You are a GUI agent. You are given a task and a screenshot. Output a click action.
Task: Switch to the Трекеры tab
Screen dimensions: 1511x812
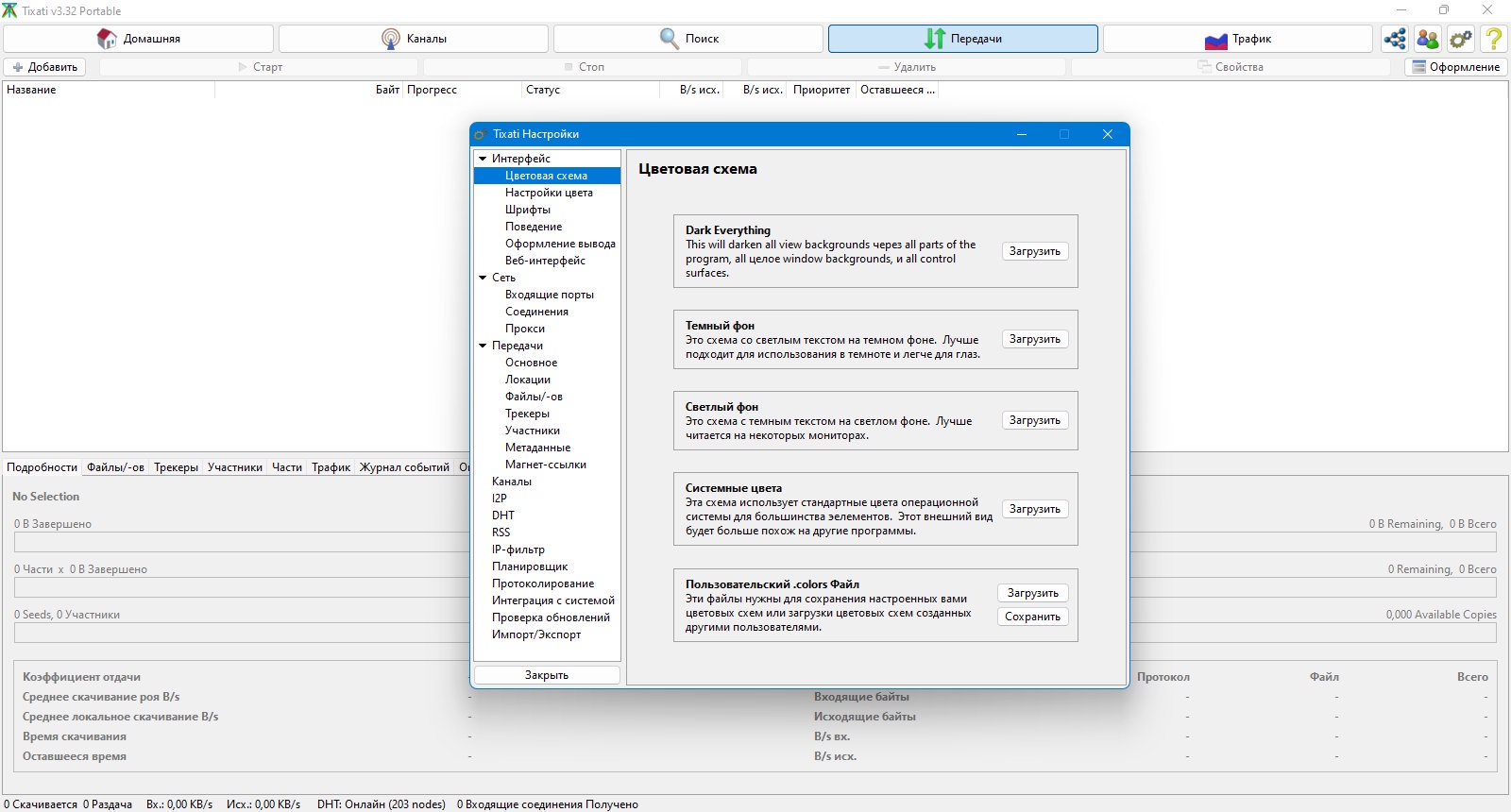pos(176,467)
